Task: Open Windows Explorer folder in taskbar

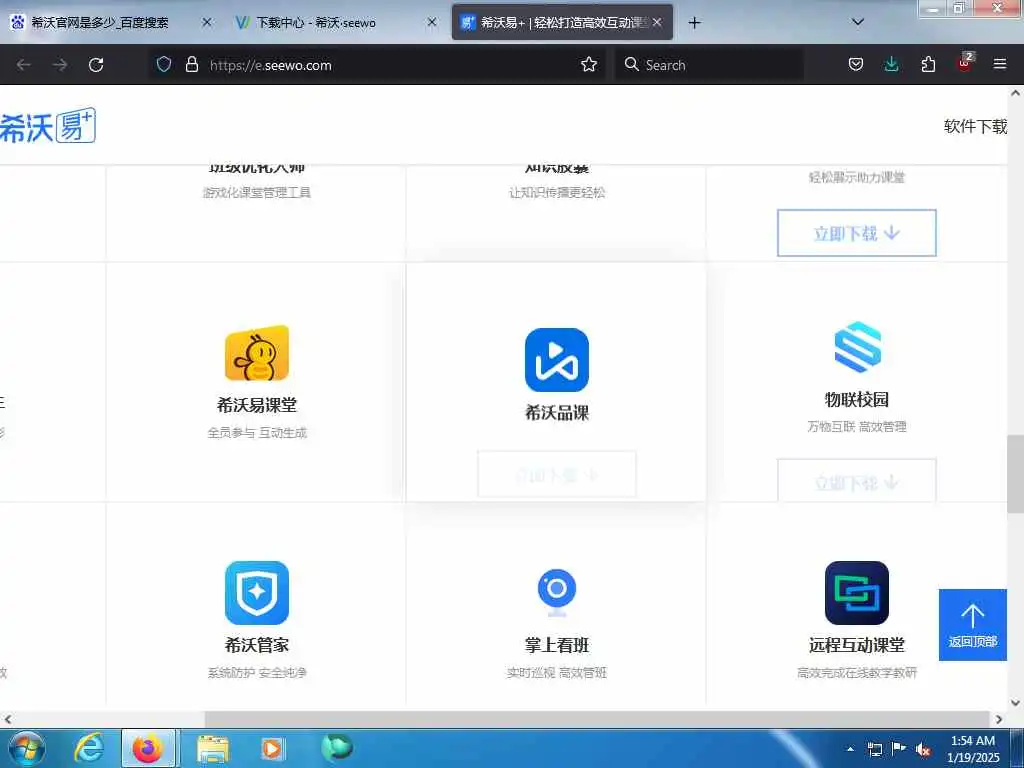Action: pyautogui.click(x=213, y=748)
